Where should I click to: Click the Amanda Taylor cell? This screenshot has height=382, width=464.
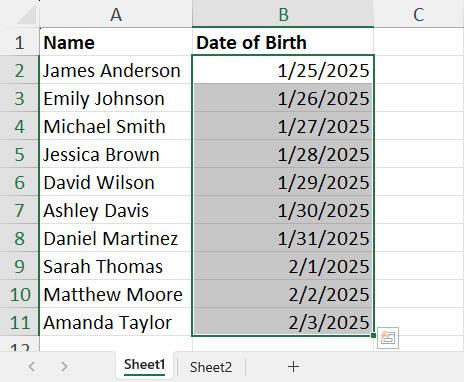[116, 322]
